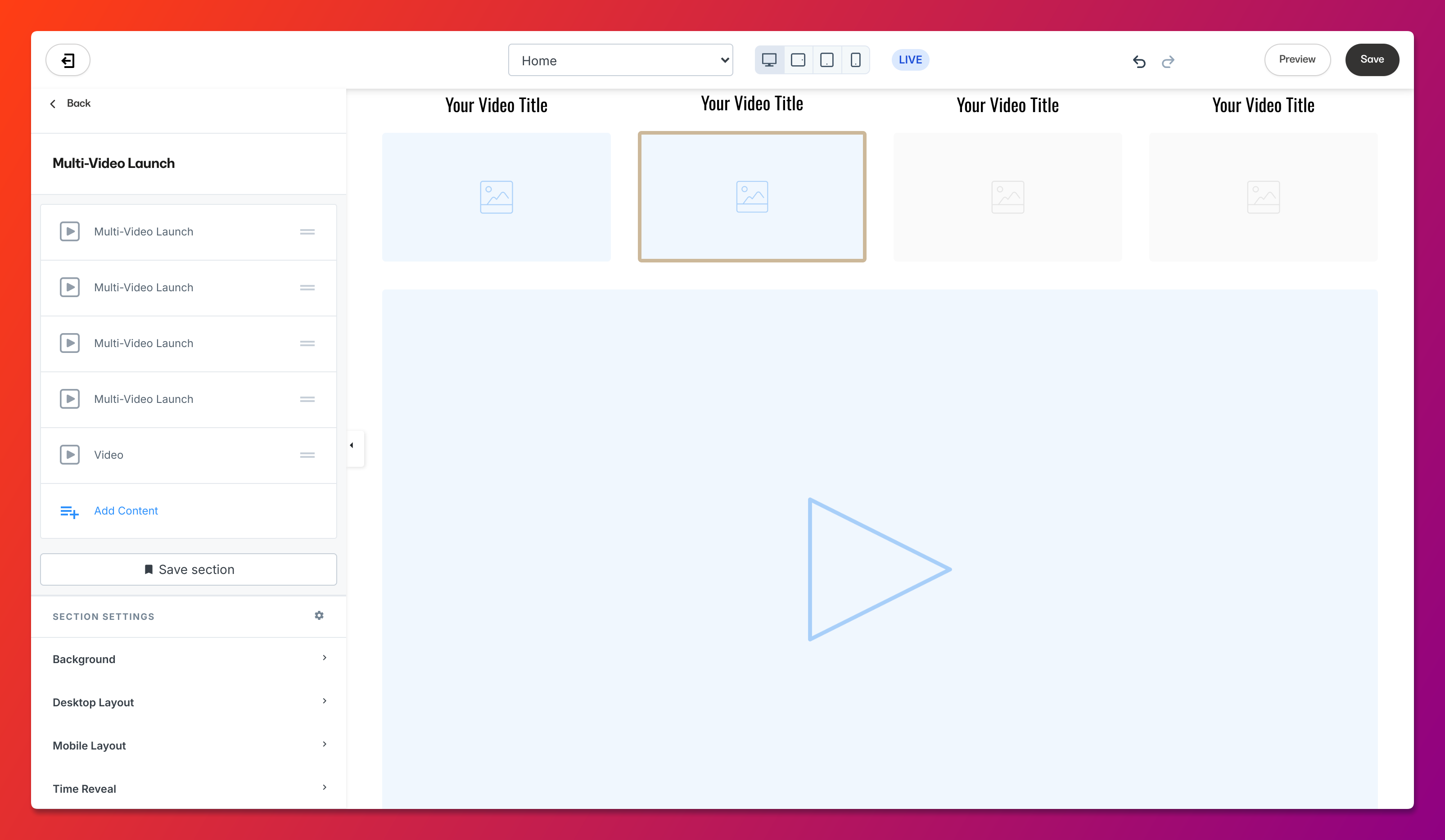1445x840 pixels.
Task: Click the exit editor icon button
Action: point(68,60)
